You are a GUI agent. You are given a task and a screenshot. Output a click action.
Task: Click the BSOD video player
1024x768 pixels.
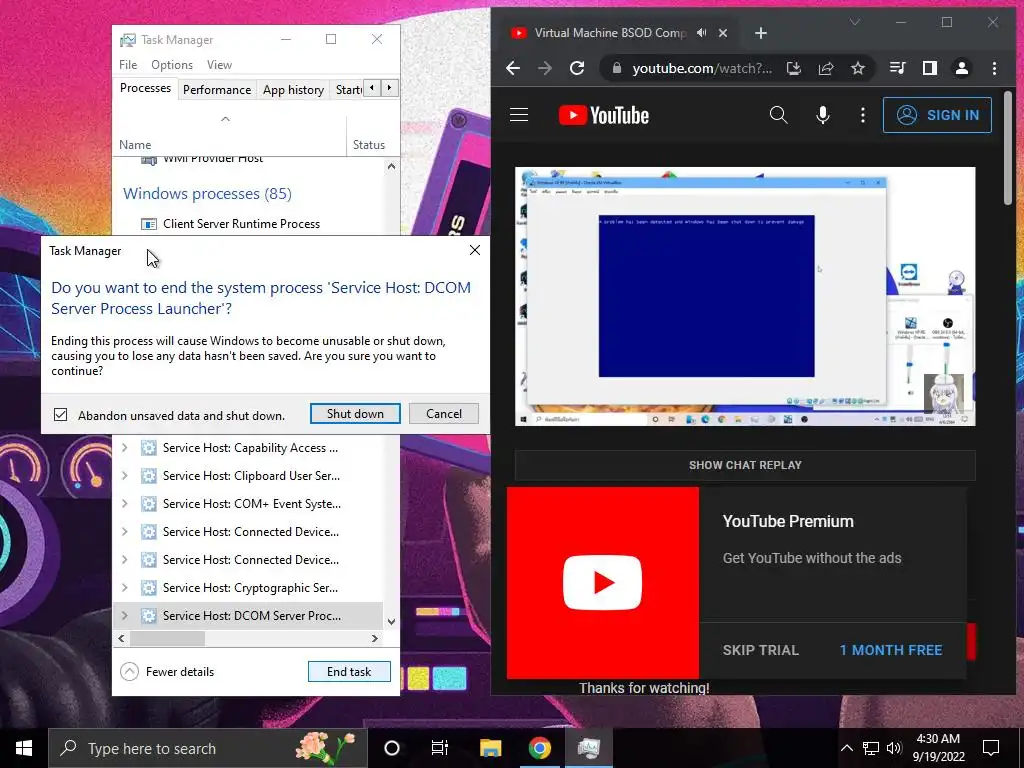coord(745,296)
